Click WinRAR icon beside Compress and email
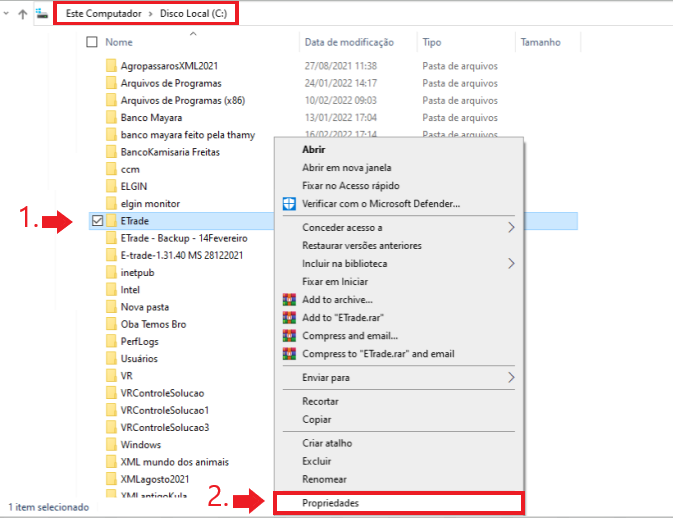The image size is (673, 518). tap(289, 335)
